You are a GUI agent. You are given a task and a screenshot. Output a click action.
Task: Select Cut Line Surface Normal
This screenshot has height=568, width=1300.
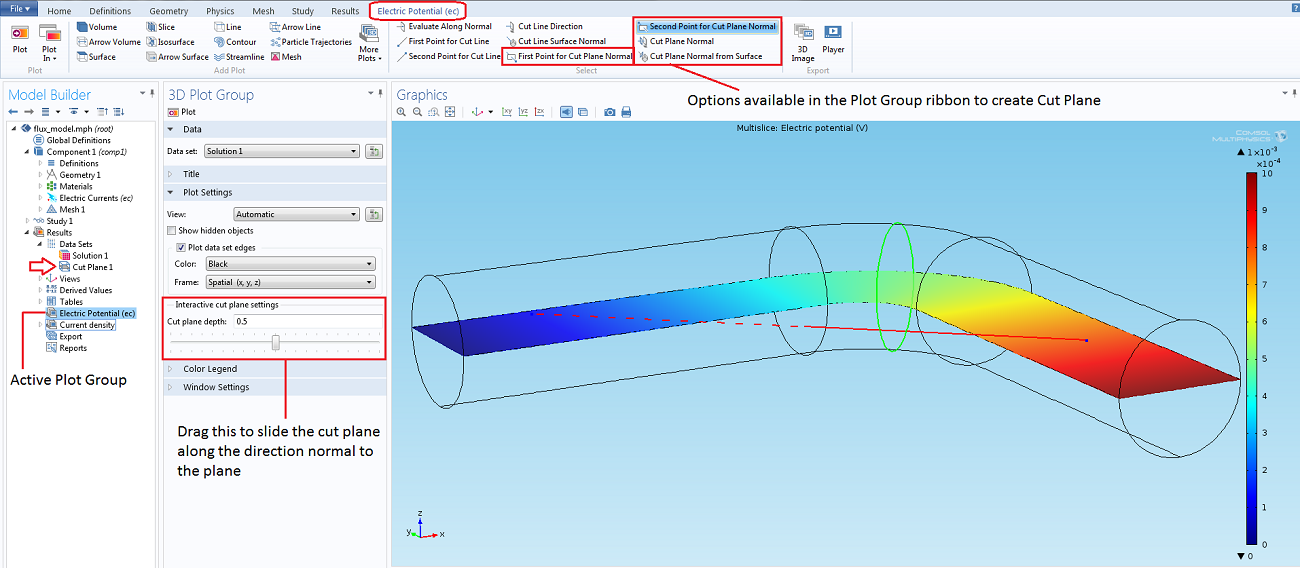pyautogui.click(x=555, y=41)
